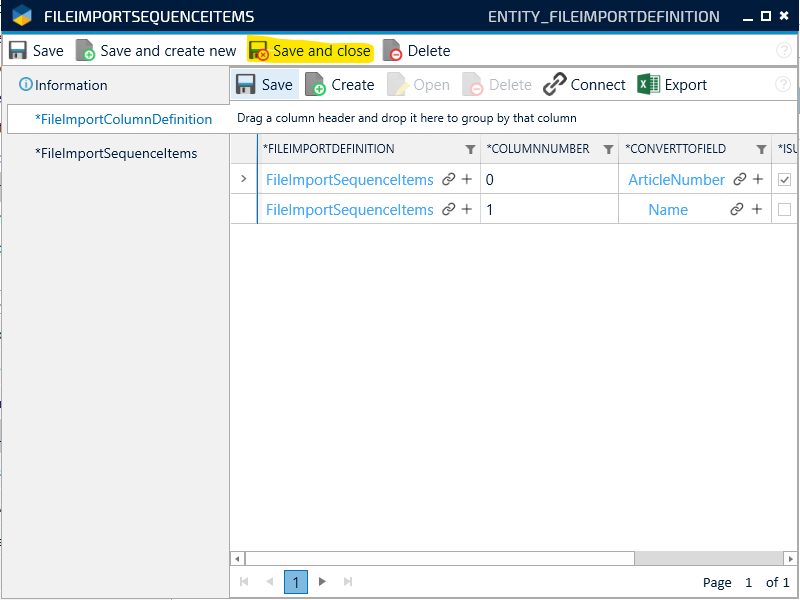800x600 pixels.
Task: Click link icon beside ArticleNumber
Action: [740, 180]
